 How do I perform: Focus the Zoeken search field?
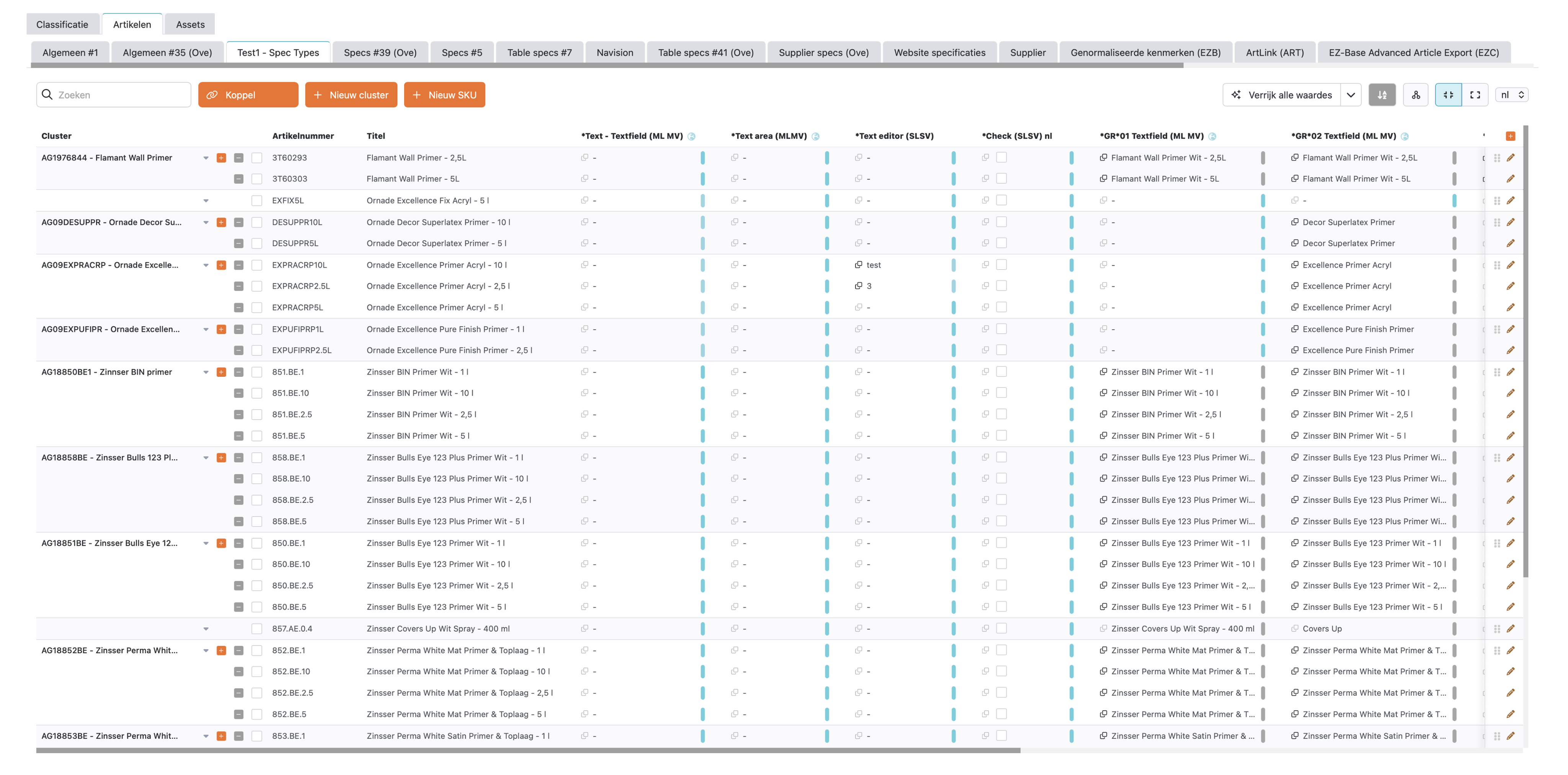coord(114,95)
